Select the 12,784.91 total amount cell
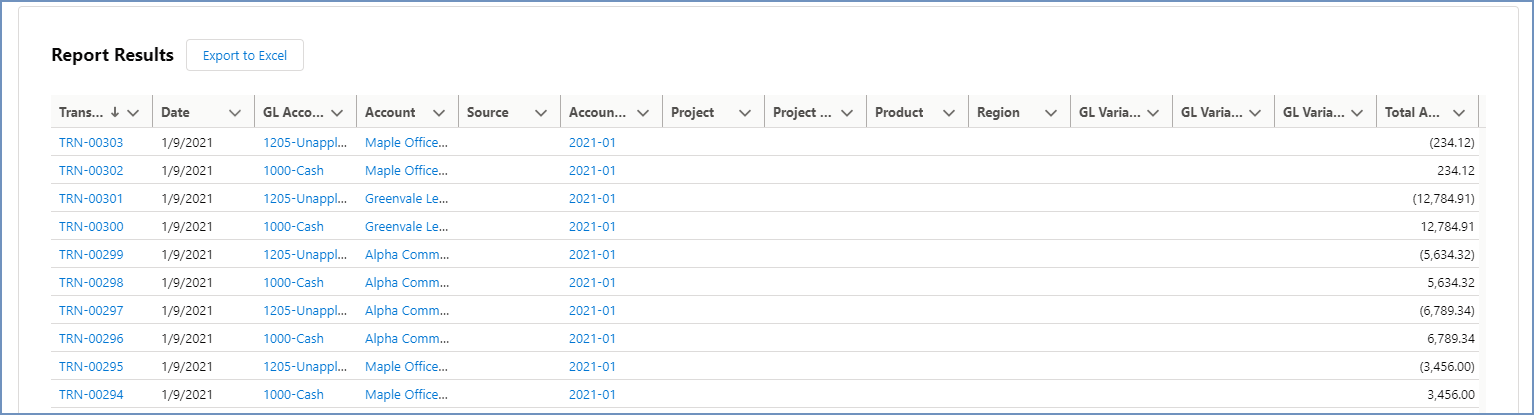This screenshot has height=415, width=1534. pyautogui.click(x=1441, y=227)
